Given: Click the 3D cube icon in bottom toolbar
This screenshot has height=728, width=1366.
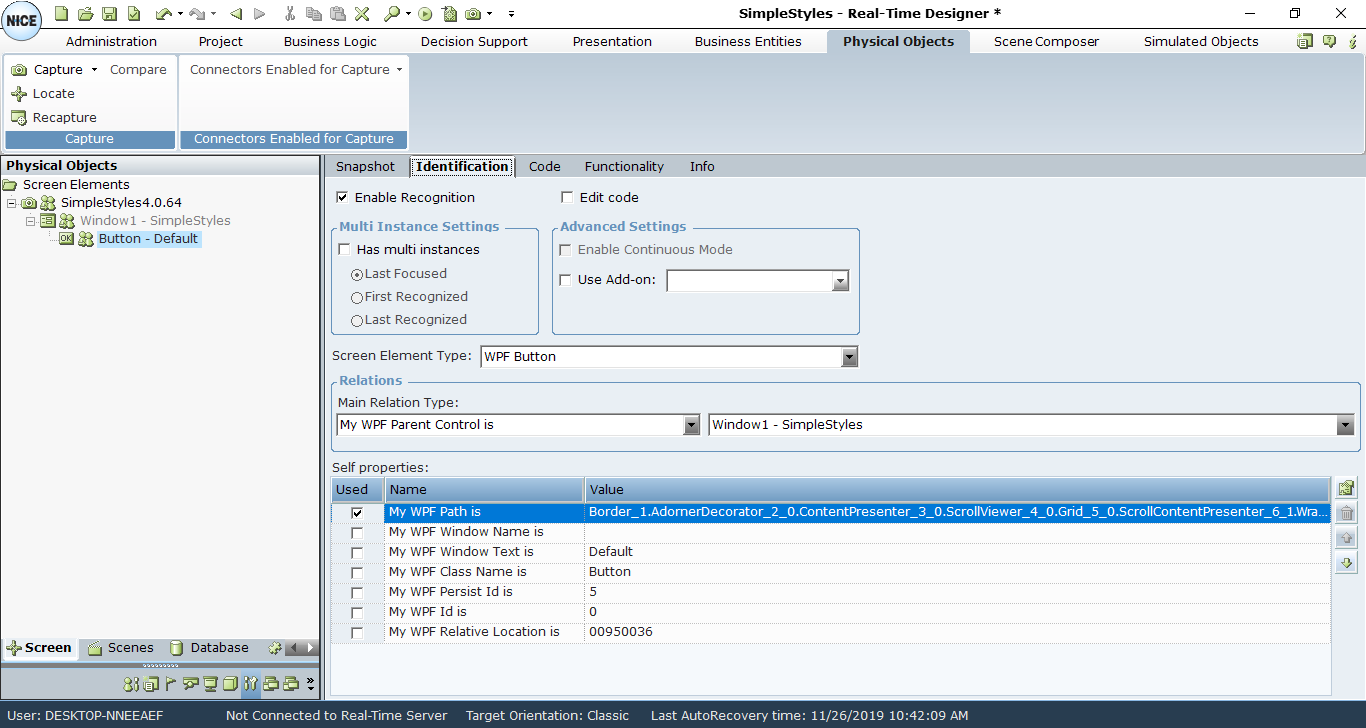Looking at the screenshot, I should [x=229, y=685].
